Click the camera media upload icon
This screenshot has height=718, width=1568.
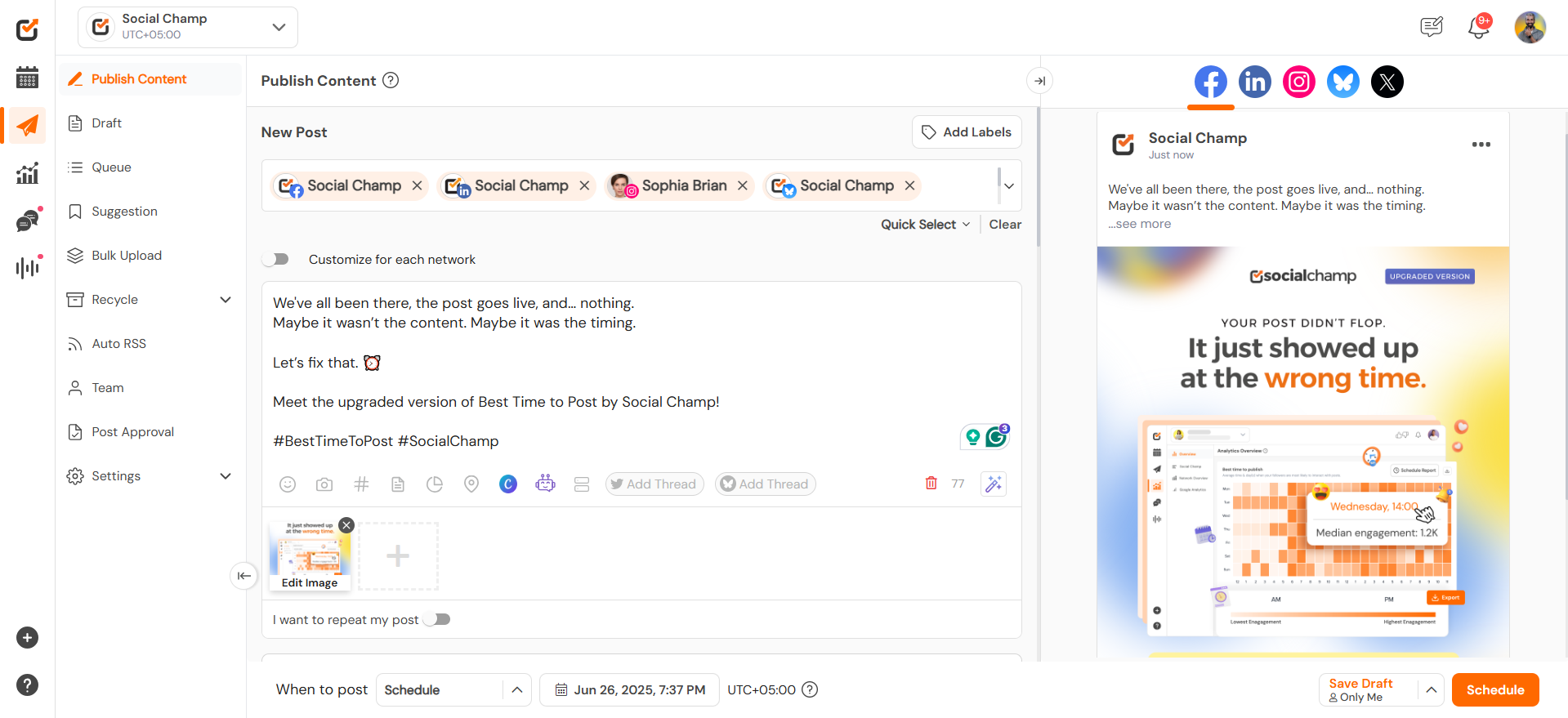coord(324,484)
